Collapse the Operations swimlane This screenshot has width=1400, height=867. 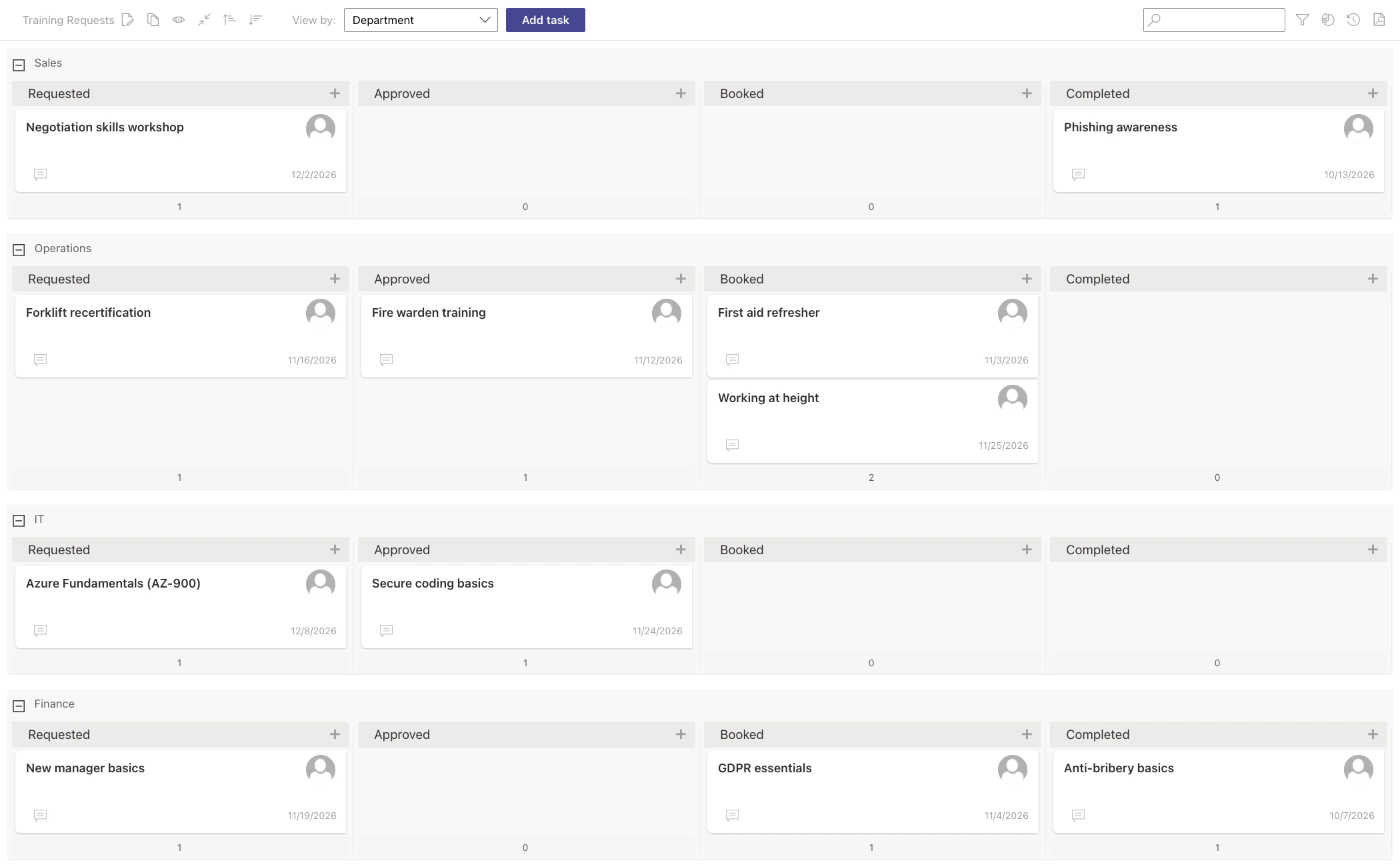[19, 250]
